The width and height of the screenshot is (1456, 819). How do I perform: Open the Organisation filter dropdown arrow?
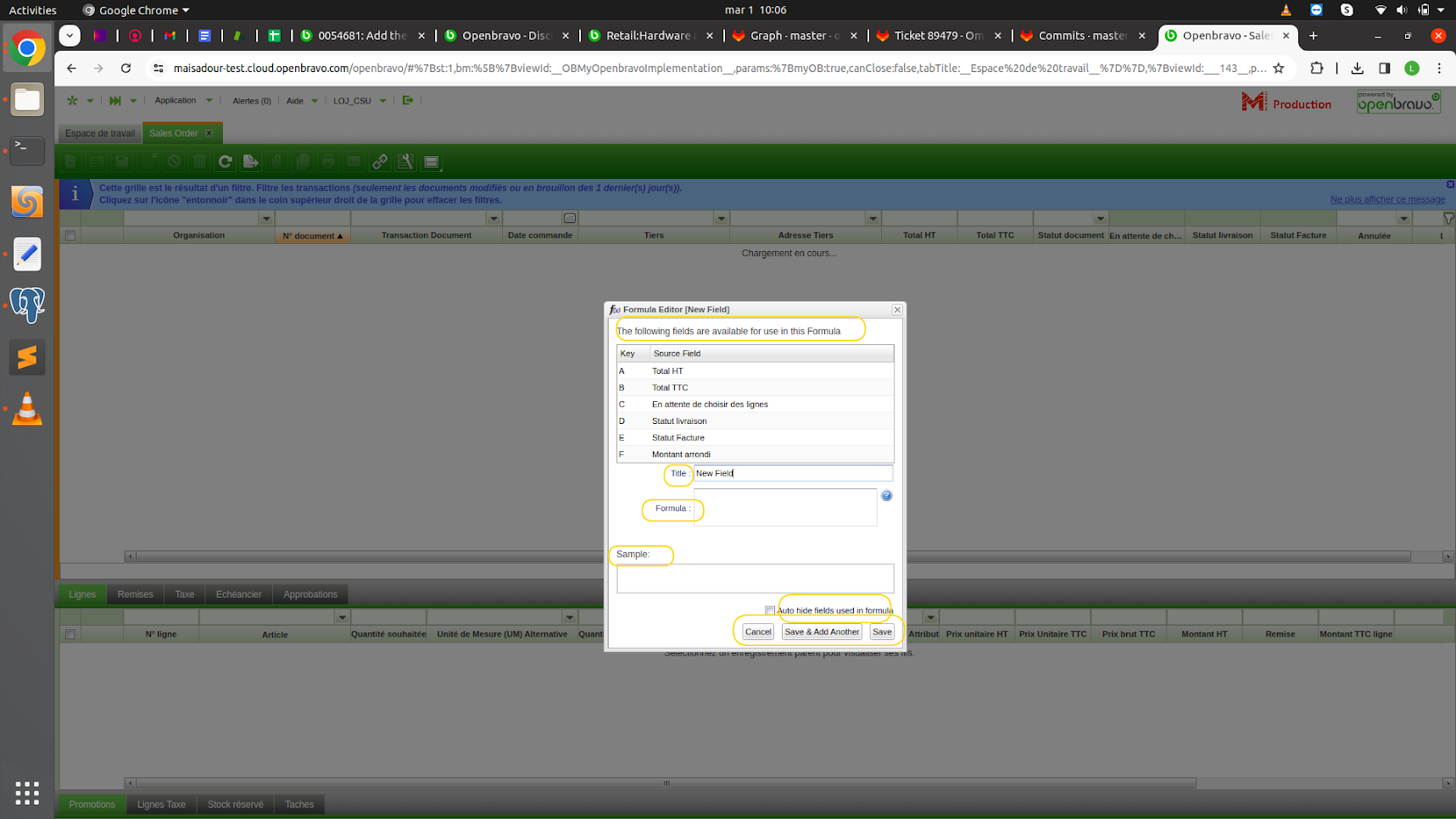266,219
